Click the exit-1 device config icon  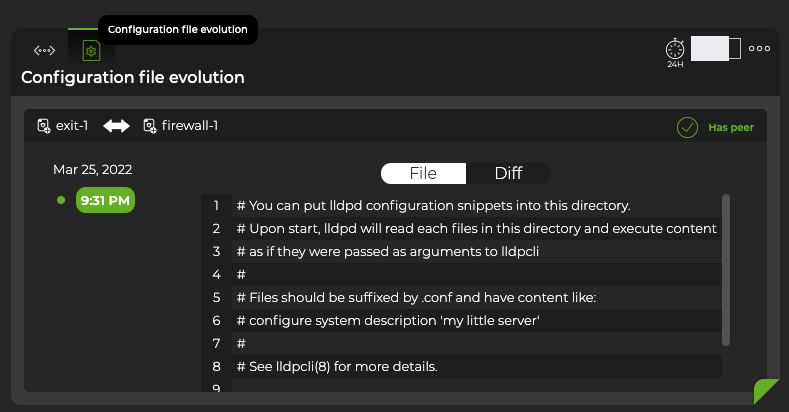click(44, 126)
